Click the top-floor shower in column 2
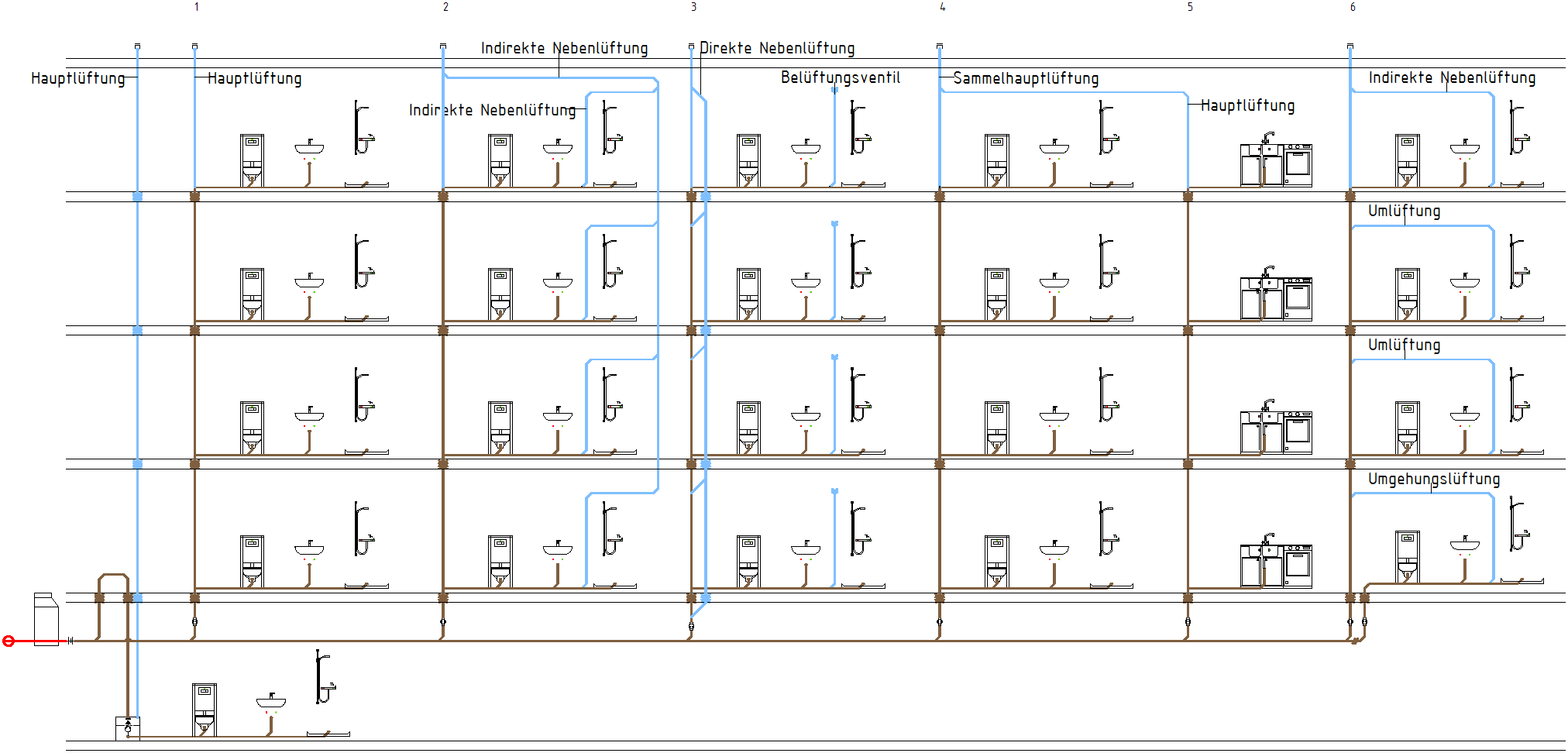This screenshot has width=1568, height=753. (612, 128)
